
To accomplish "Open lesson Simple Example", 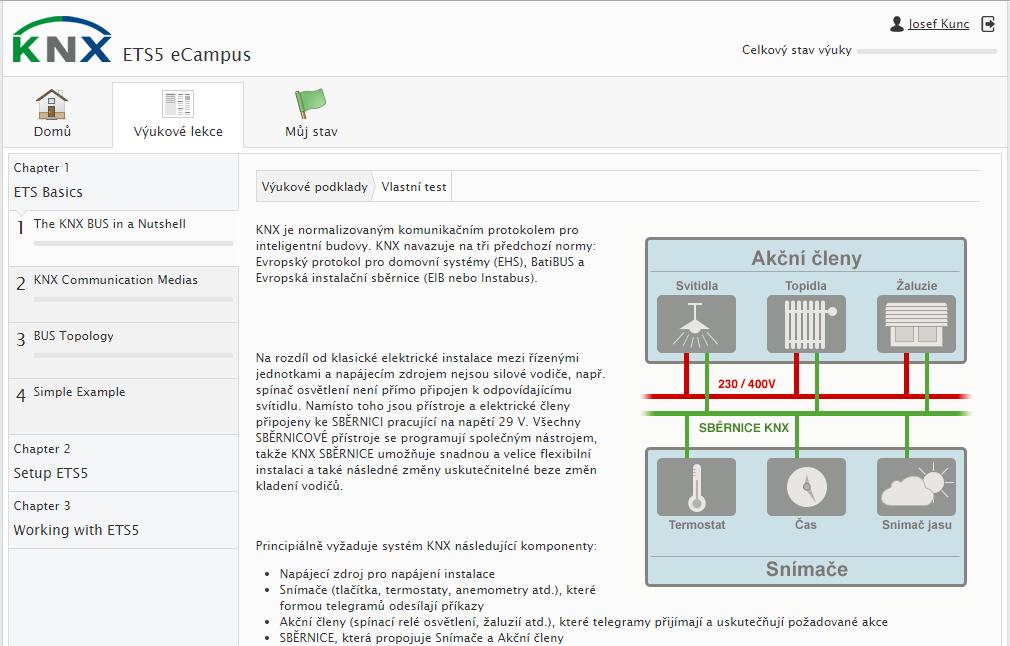I will (x=123, y=406).
